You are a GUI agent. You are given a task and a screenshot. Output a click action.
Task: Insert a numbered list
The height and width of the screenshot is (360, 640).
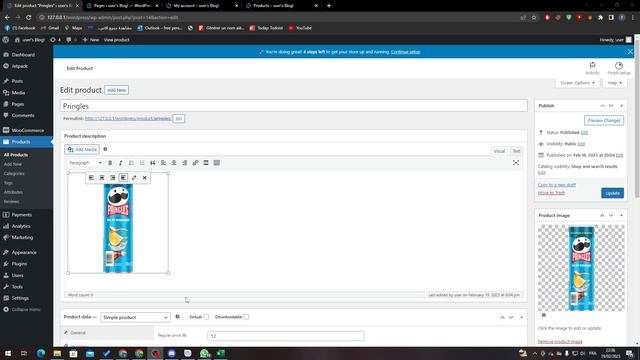tap(142, 163)
